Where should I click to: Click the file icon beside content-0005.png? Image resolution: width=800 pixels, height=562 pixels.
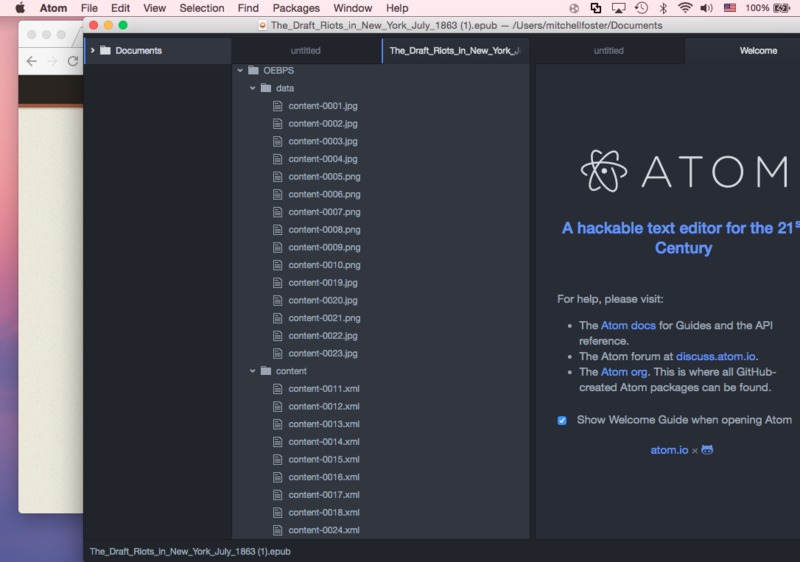click(277, 177)
